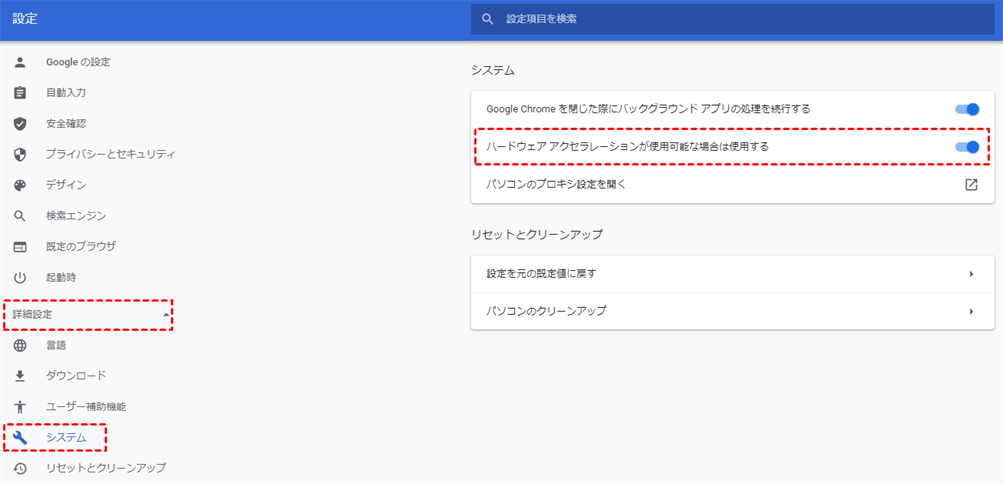The height and width of the screenshot is (484, 1003).
Task: Click the browser window icon beside 既定のブラウザ
Action: pyautogui.click(x=20, y=246)
